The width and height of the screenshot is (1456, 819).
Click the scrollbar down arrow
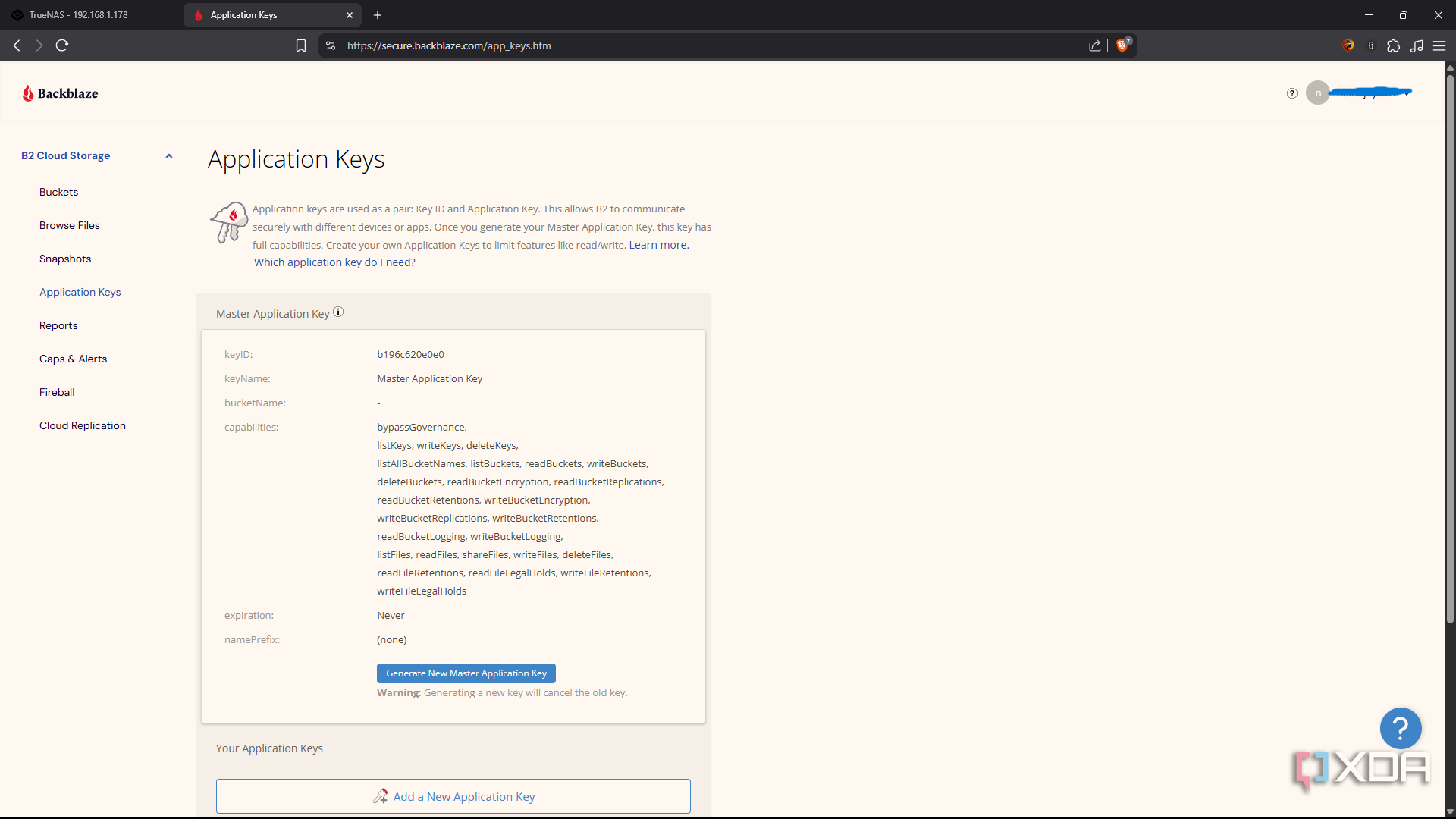(1450, 811)
